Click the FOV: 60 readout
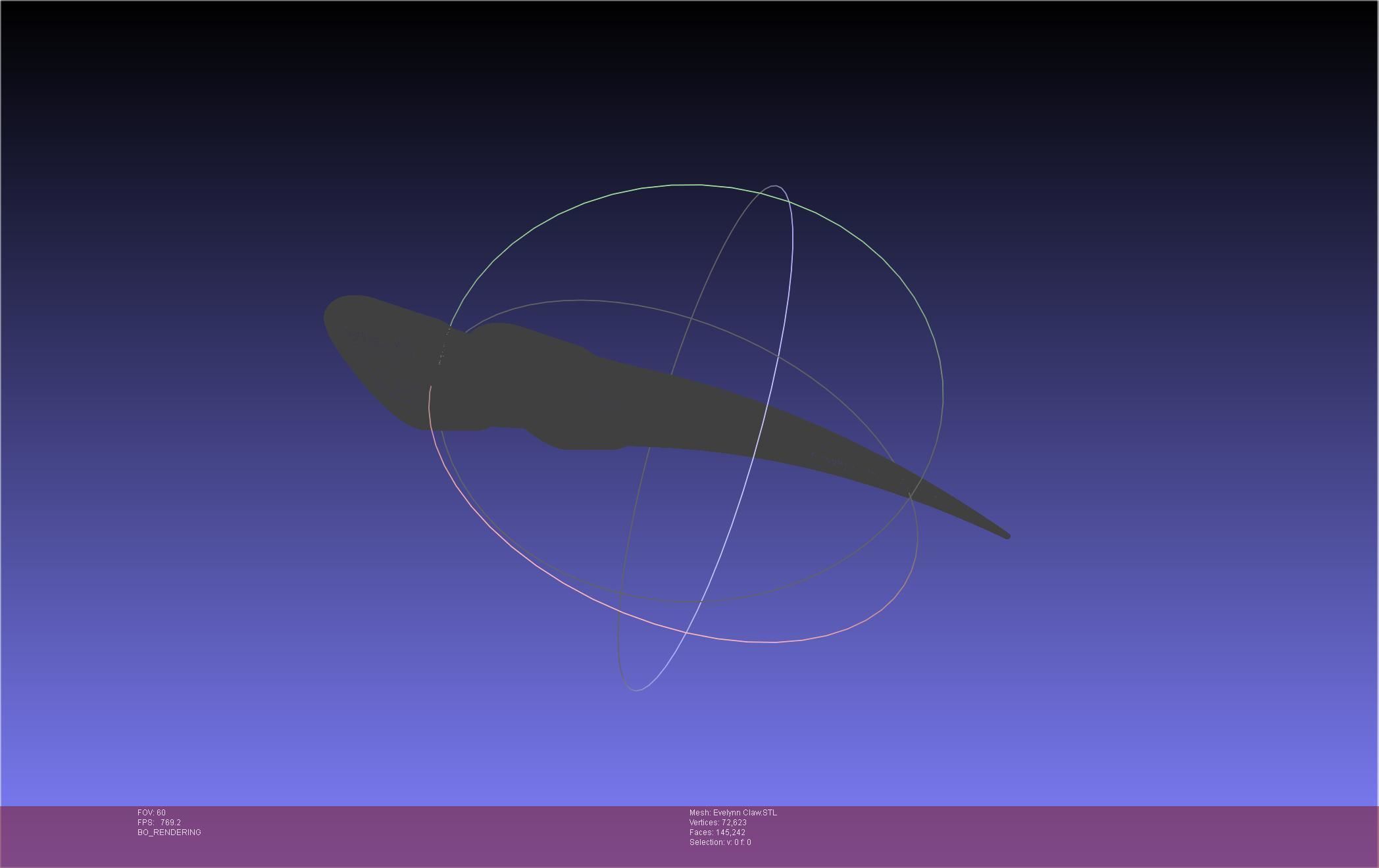The image size is (1379, 868). tap(151, 813)
